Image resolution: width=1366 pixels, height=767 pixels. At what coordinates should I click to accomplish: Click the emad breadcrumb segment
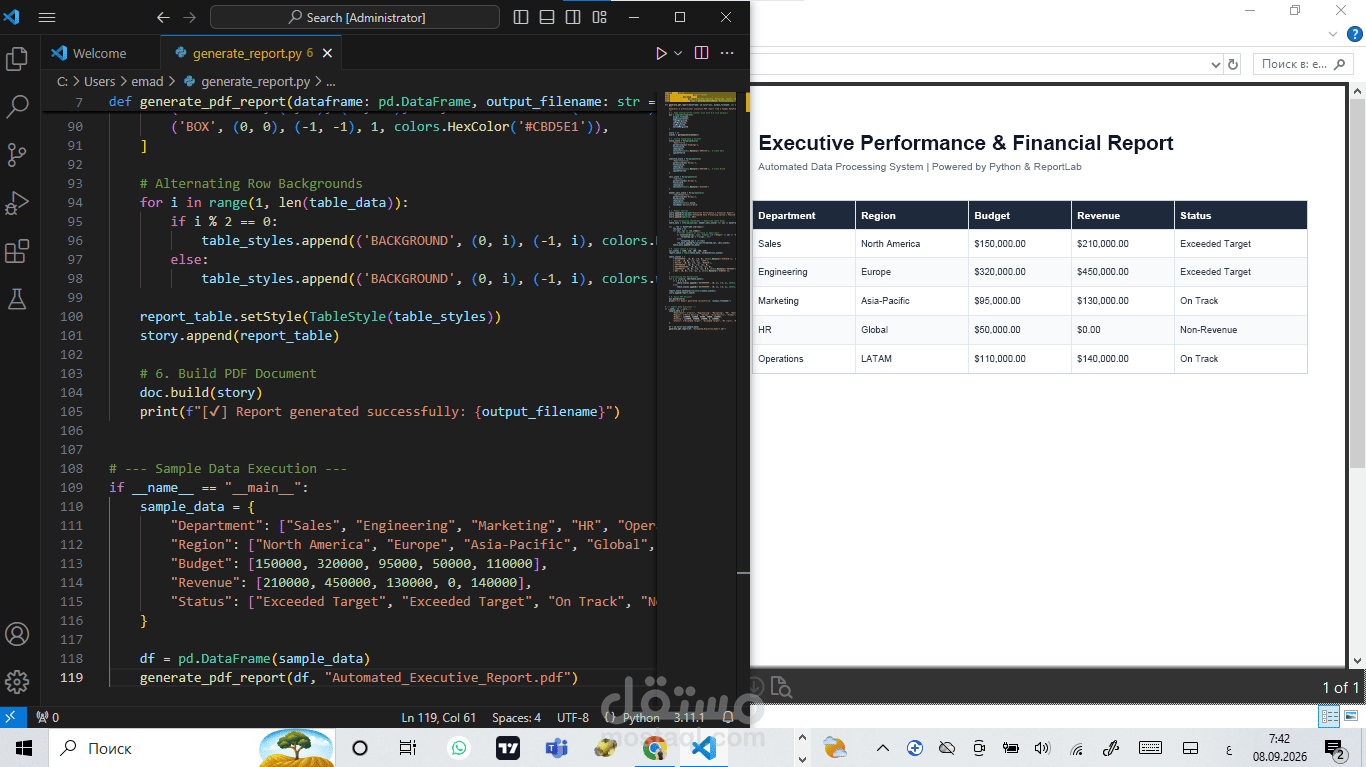[x=147, y=82]
